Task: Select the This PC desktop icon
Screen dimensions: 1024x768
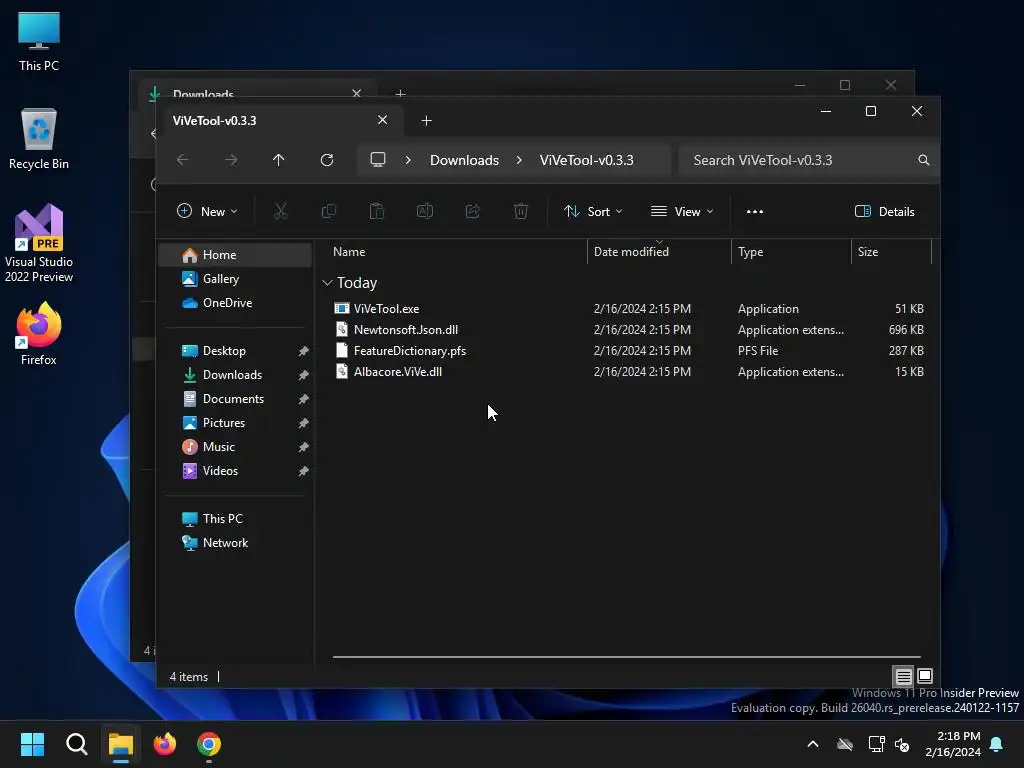Action: [39, 41]
